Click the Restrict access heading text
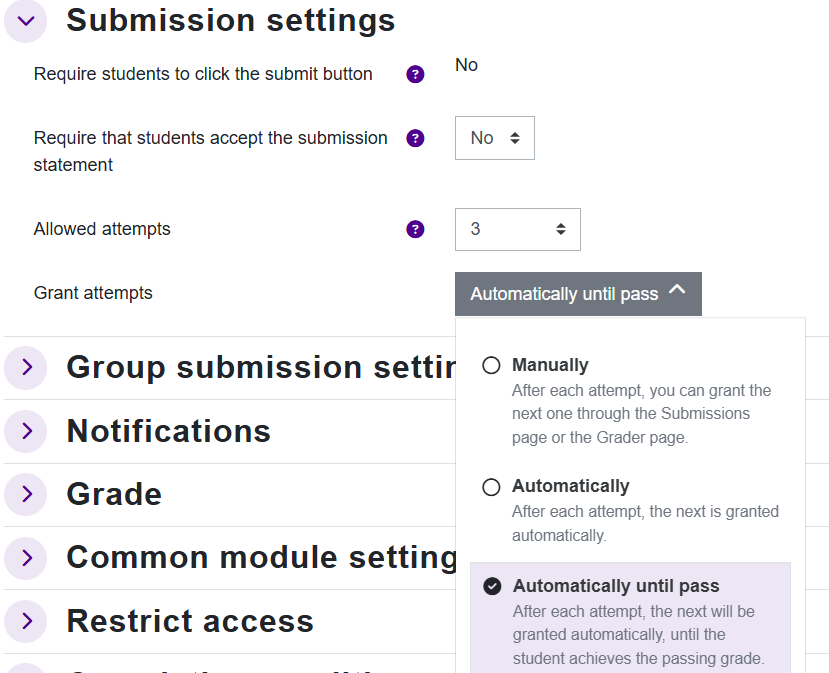The height and width of the screenshot is (673, 829). point(190,621)
